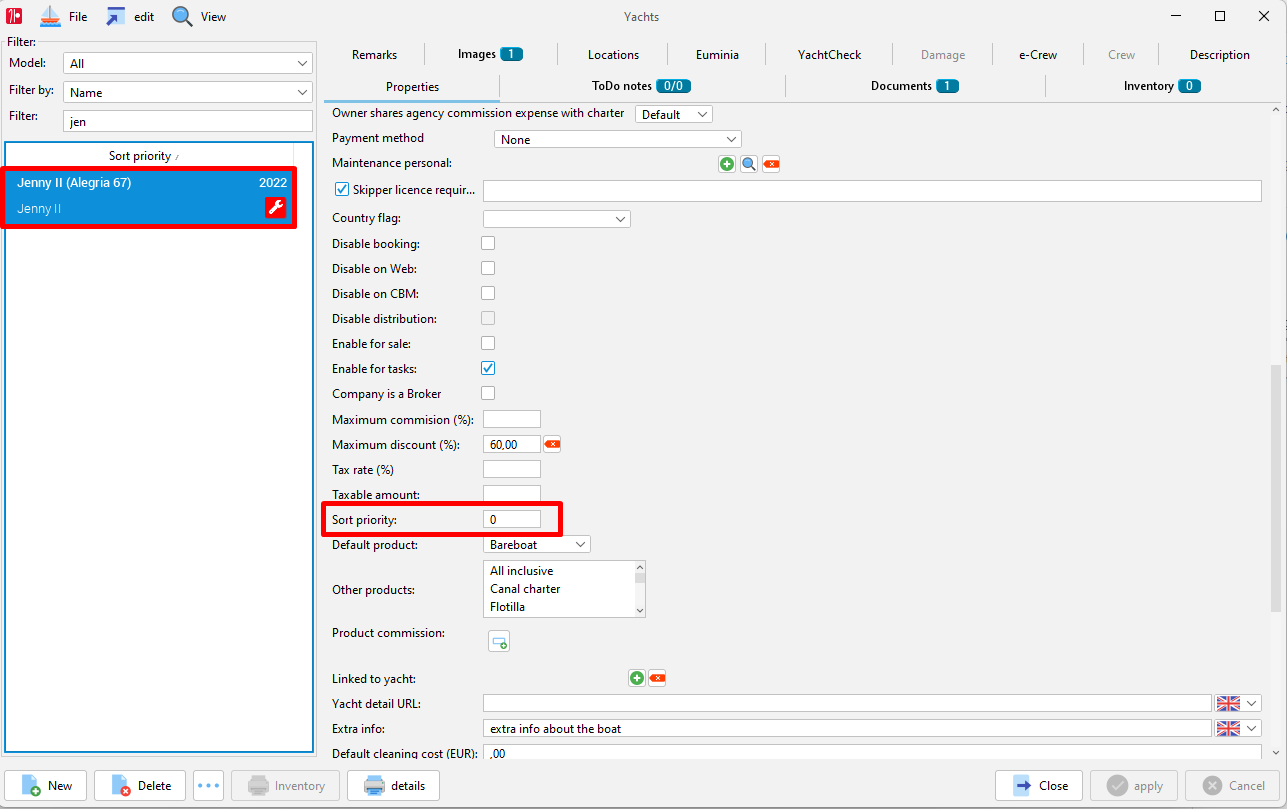Open the Country flag dropdown
This screenshot has width=1287, height=809.
tap(557, 218)
